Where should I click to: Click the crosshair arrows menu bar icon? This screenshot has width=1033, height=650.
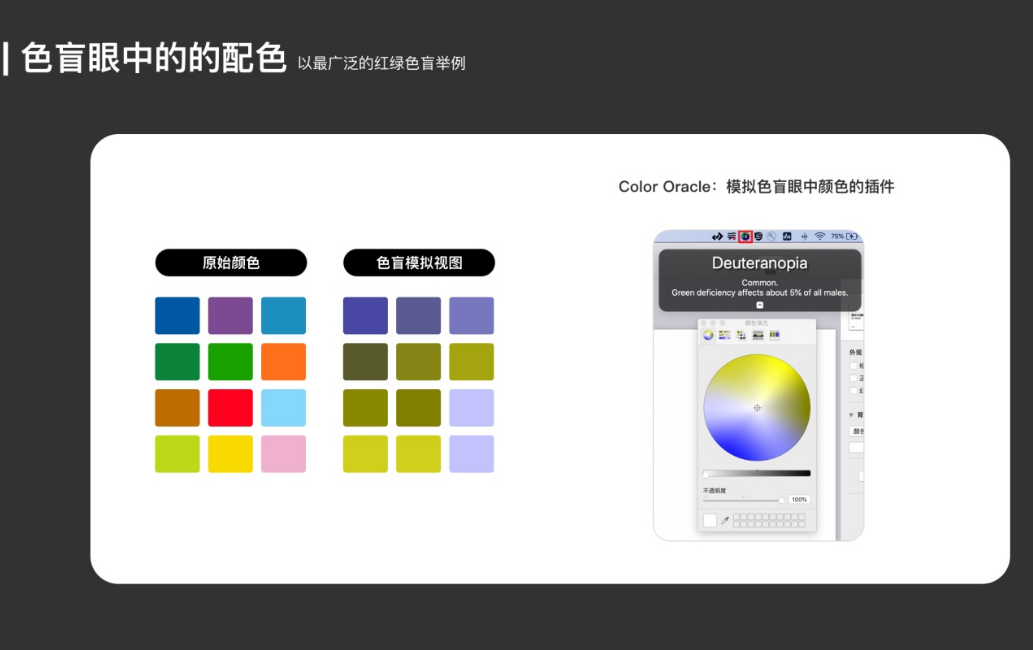pos(804,236)
